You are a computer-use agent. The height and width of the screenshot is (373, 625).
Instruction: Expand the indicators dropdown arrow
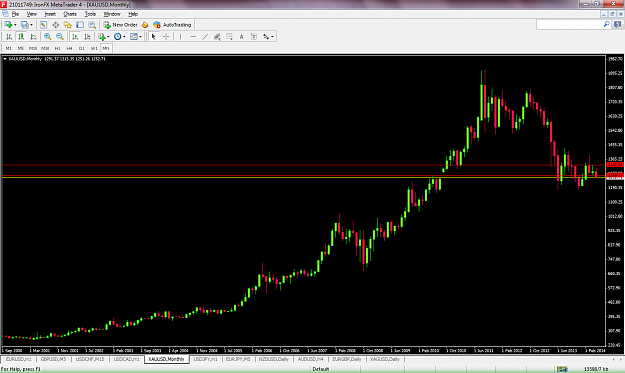108,37
